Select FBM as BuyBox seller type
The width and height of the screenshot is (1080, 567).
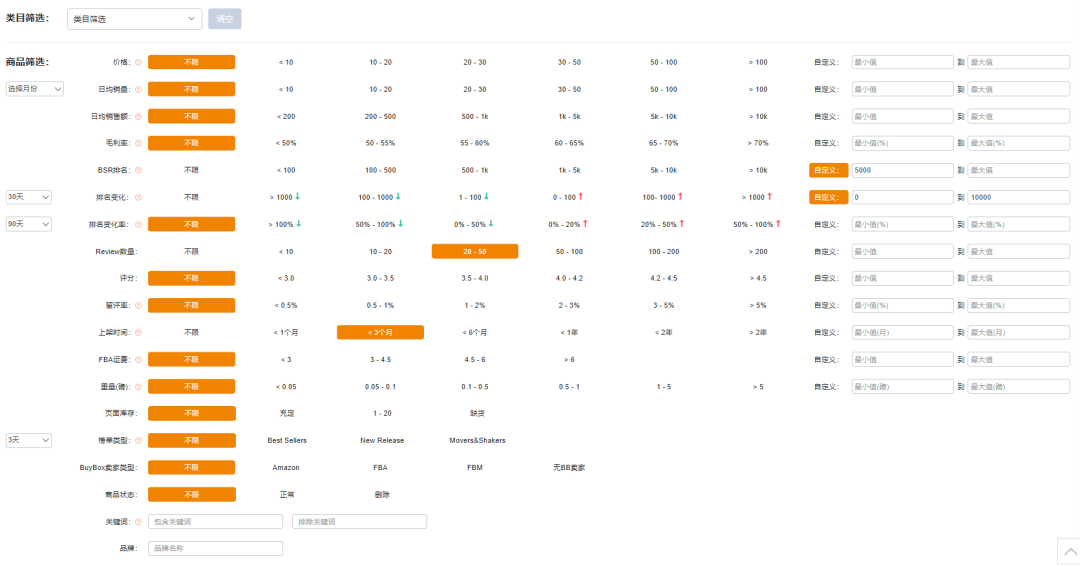pyautogui.click(x=475, y=467)
